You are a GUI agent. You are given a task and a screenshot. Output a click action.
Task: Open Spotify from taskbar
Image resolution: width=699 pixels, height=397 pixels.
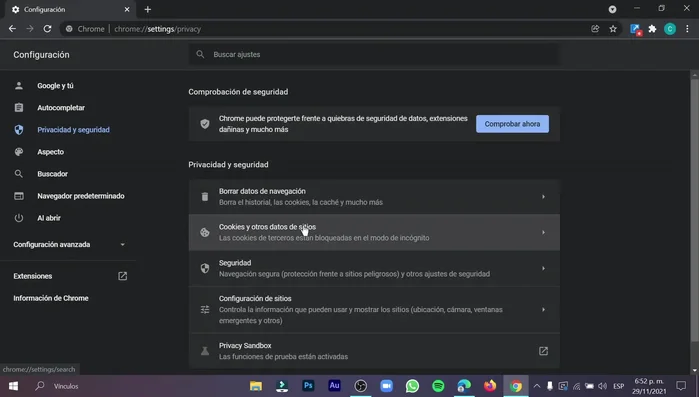click(x=438, y=386)
